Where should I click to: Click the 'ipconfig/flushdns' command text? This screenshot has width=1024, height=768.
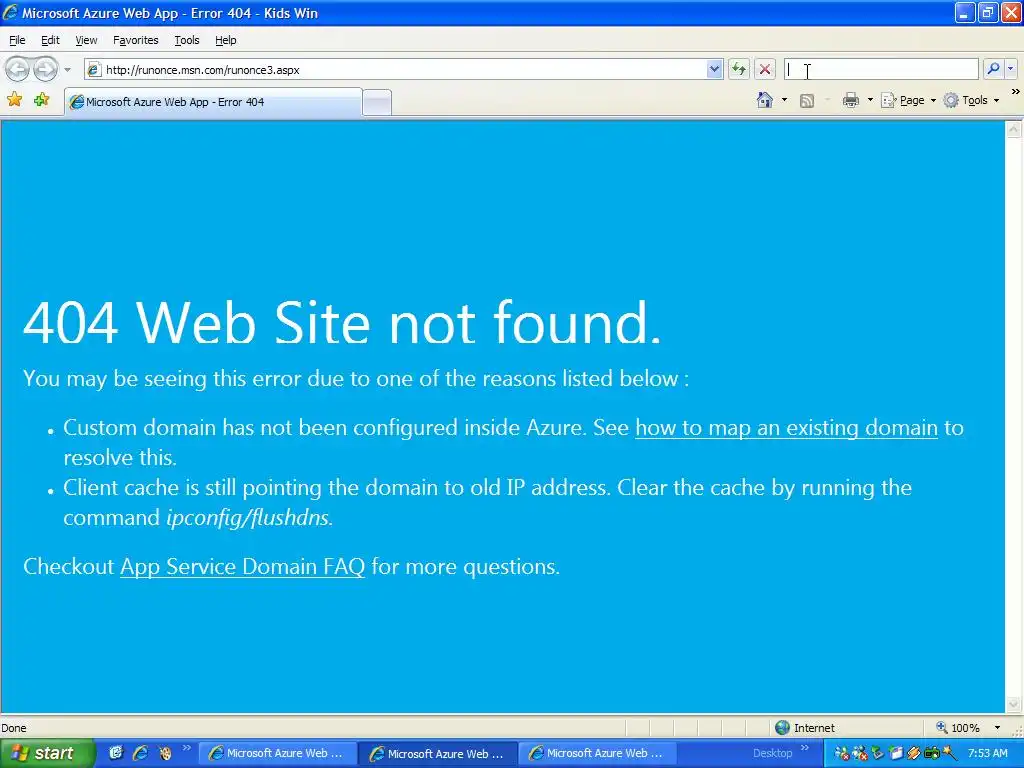pos(249,517)
